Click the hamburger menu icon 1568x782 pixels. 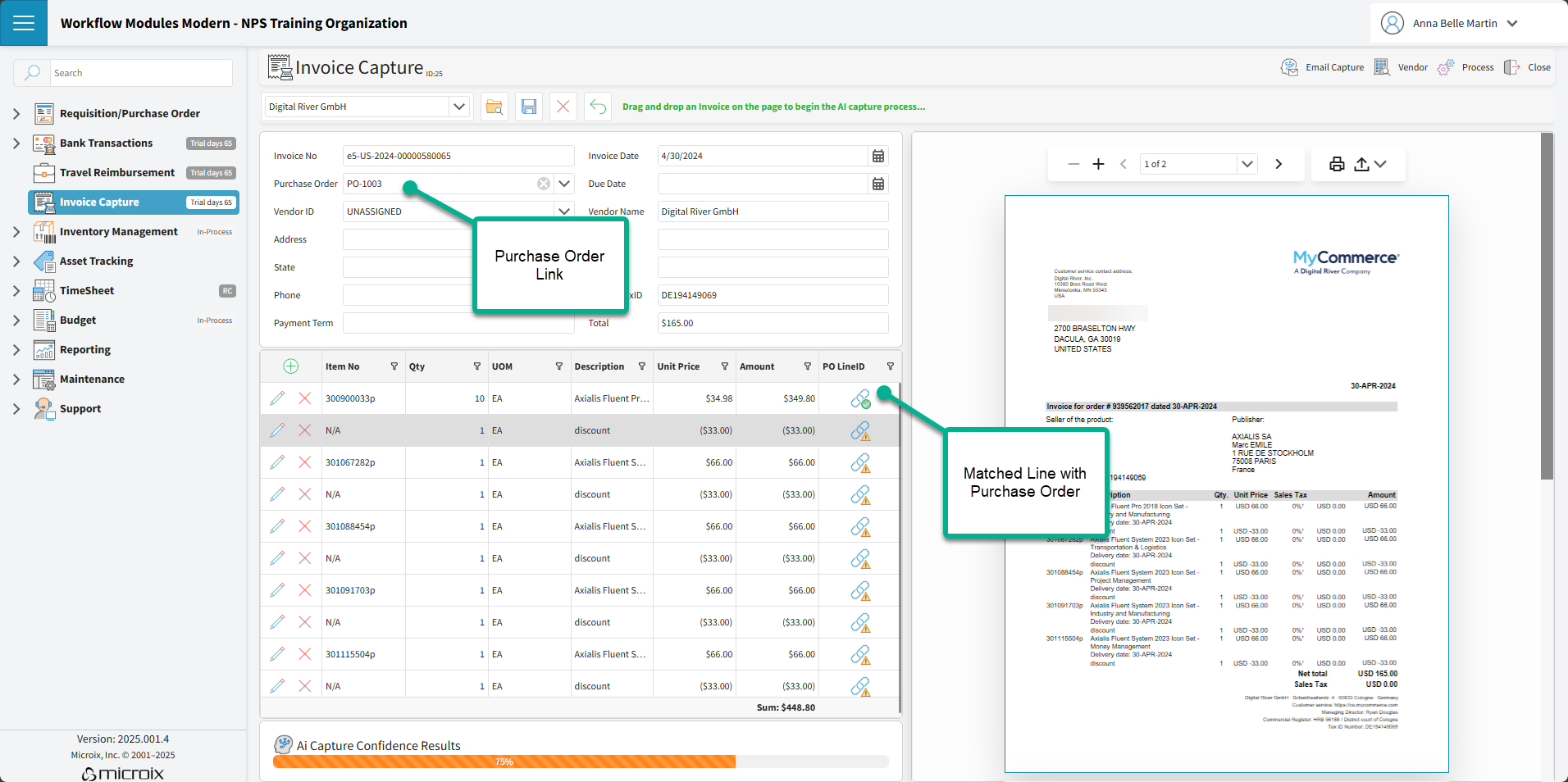click(x=24, y=23)
